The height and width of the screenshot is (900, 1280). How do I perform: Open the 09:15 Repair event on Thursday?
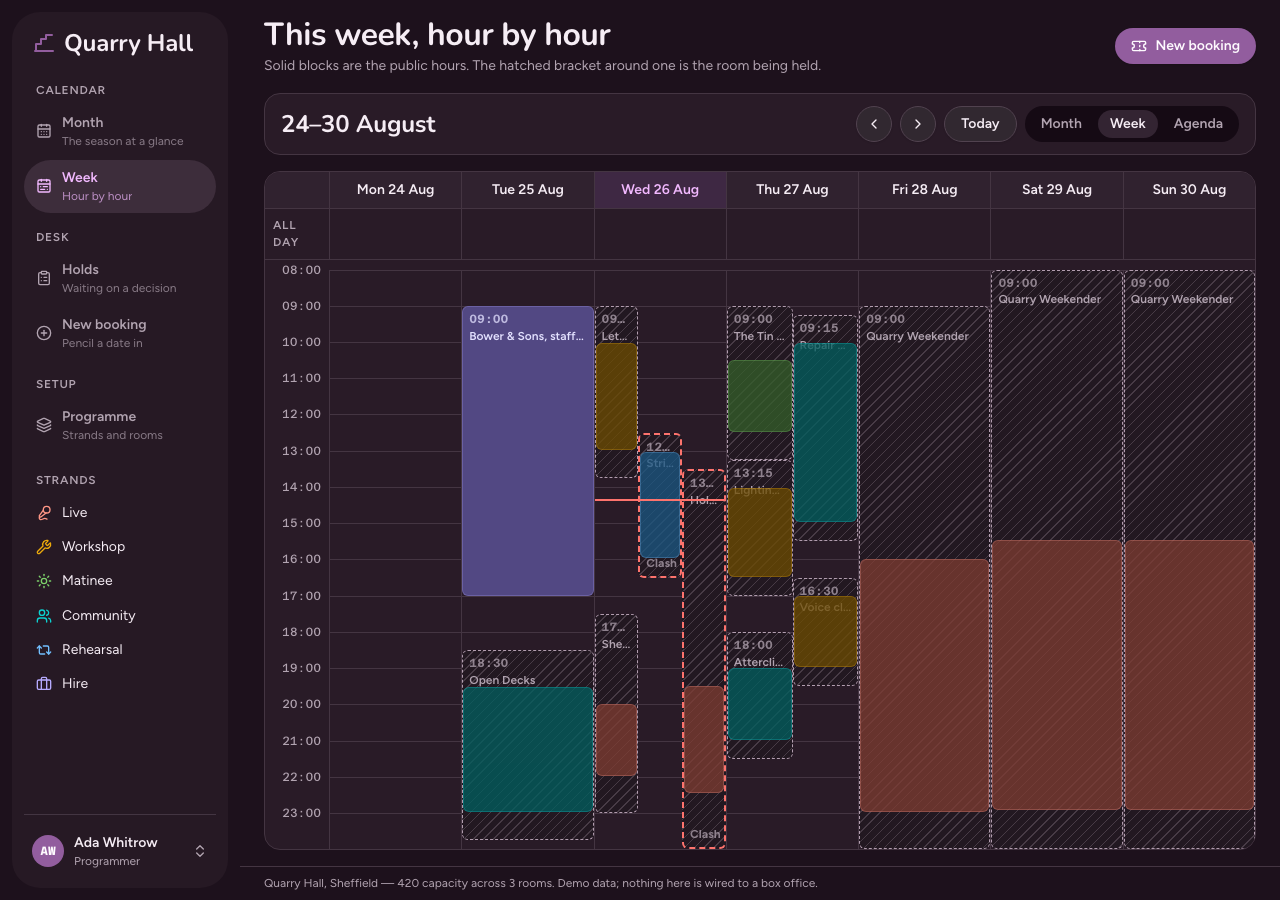tap(826, 428)
